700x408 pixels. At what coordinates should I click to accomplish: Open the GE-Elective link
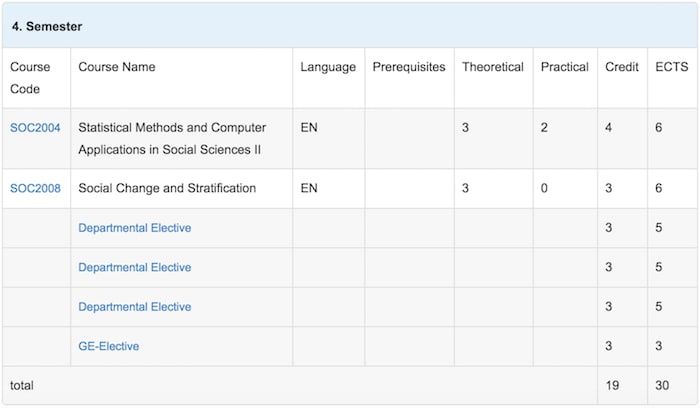click(x=108, y=346)
